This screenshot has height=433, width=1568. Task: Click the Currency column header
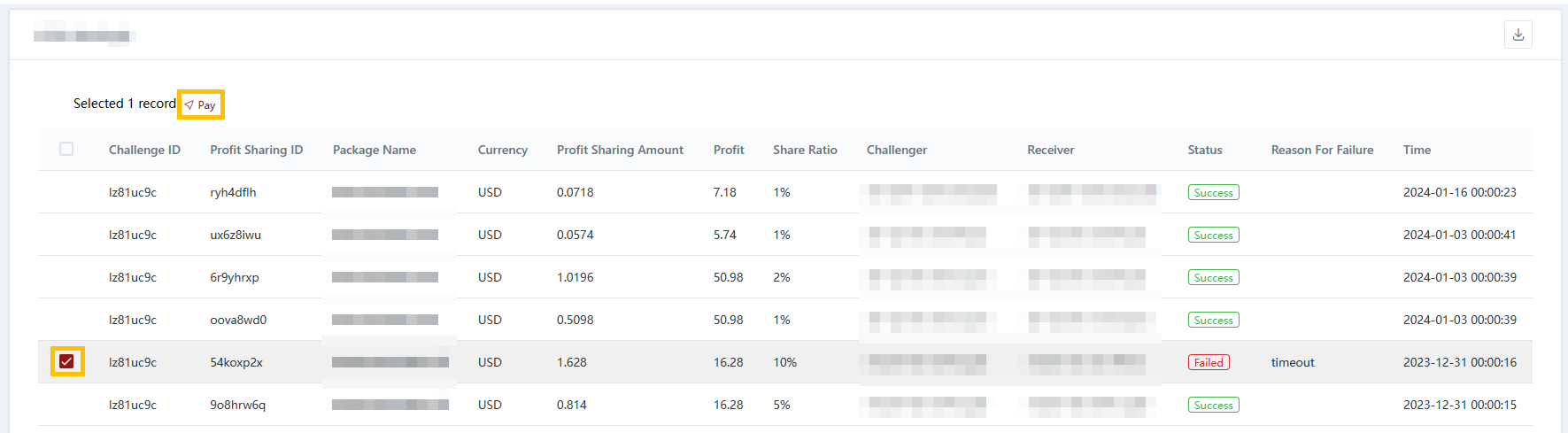502,150
